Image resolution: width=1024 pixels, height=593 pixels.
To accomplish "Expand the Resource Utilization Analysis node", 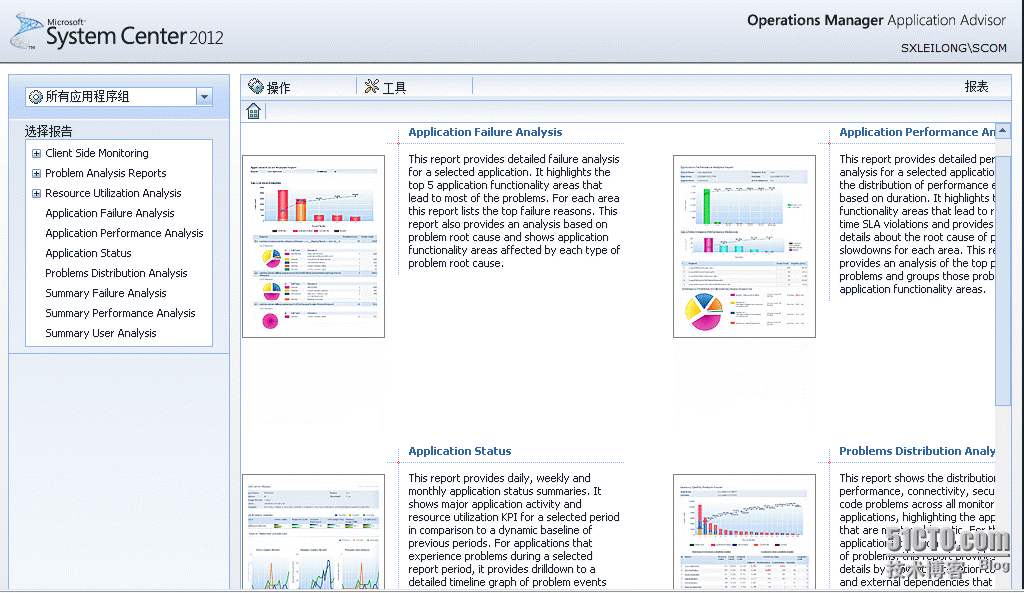I will coord(37,193).
